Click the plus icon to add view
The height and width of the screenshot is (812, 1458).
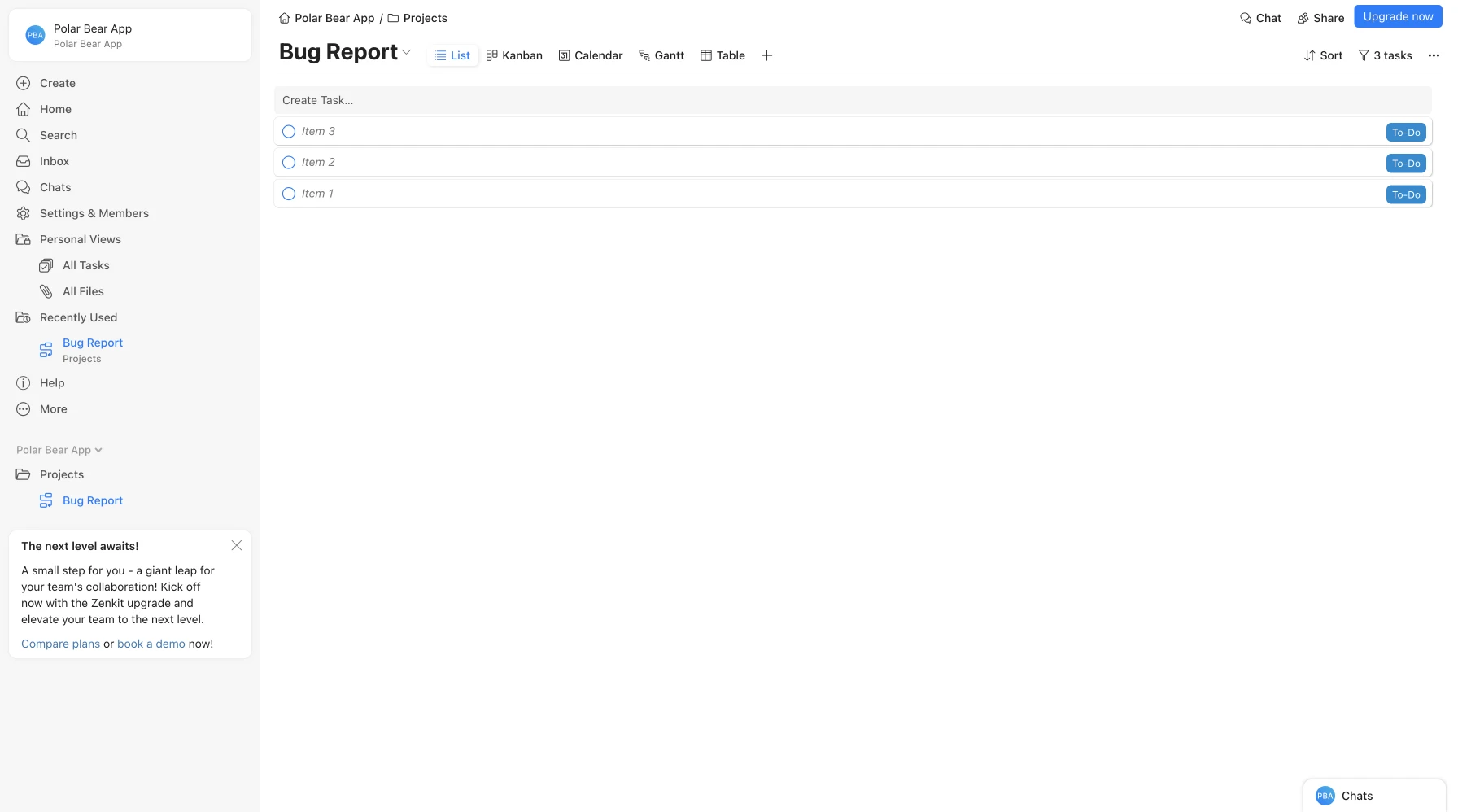point(766,55)
